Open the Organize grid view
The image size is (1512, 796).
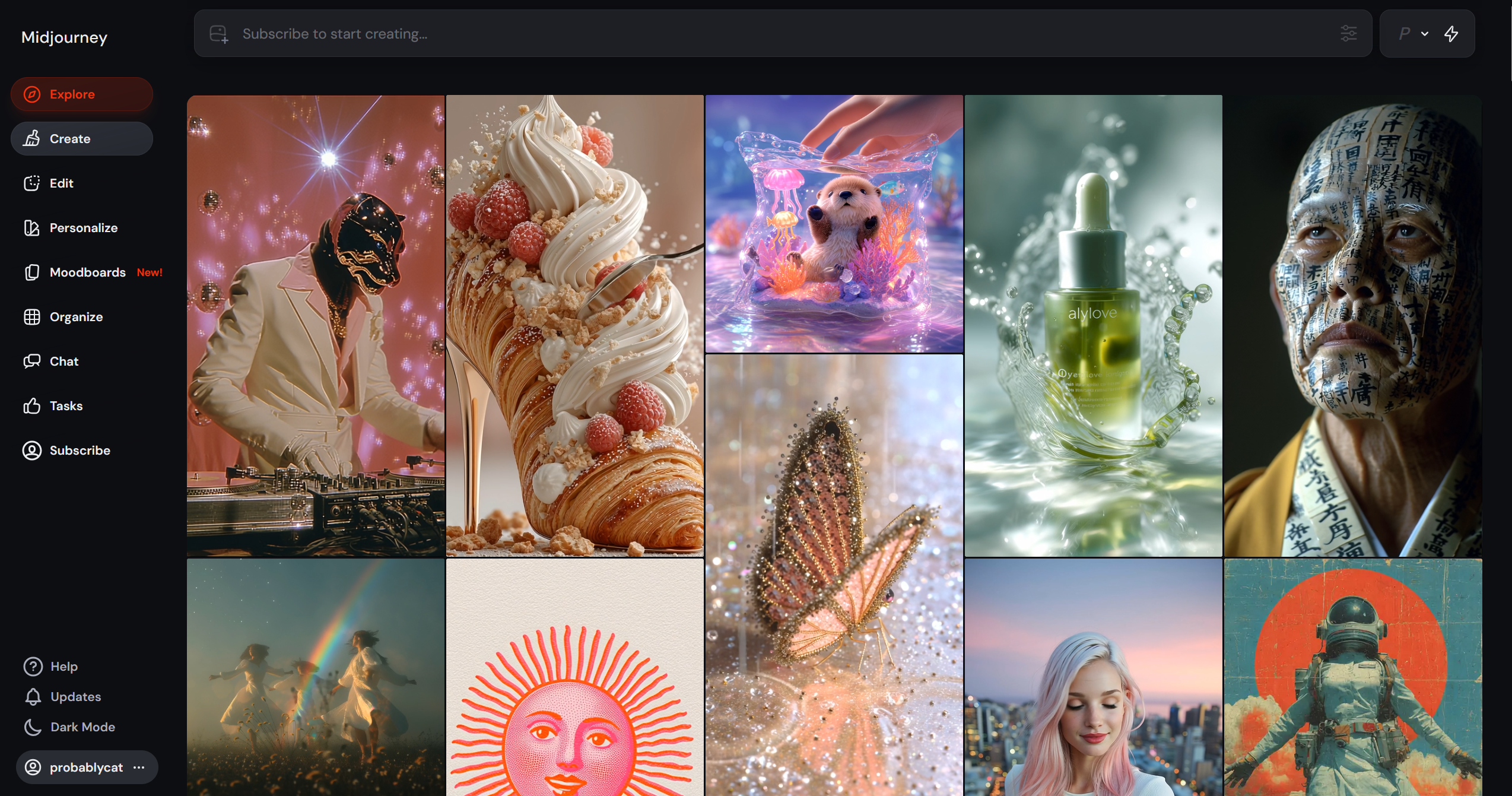click(76, 317)
